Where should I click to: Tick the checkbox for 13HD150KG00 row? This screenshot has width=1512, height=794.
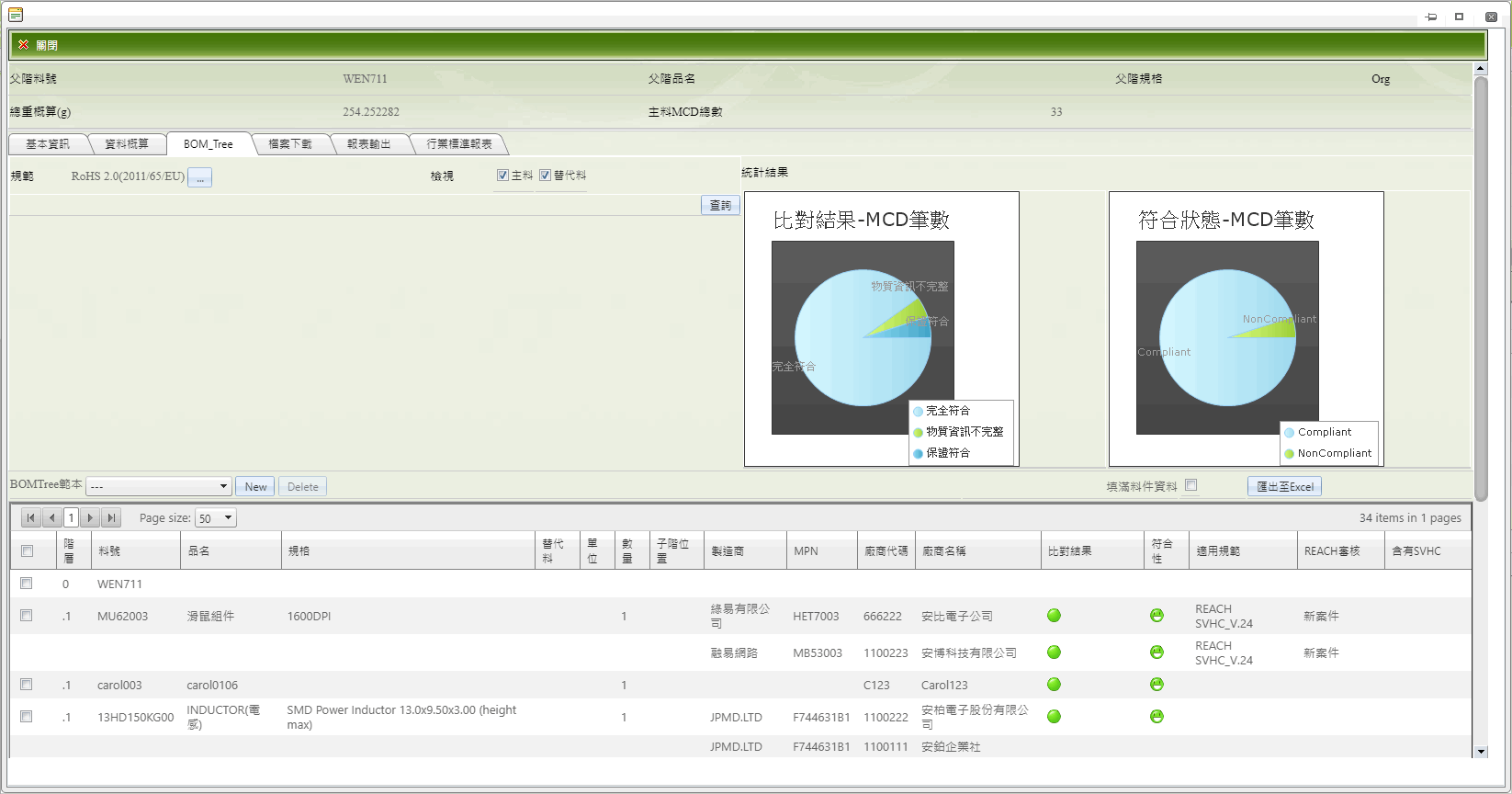pos(26,717)
